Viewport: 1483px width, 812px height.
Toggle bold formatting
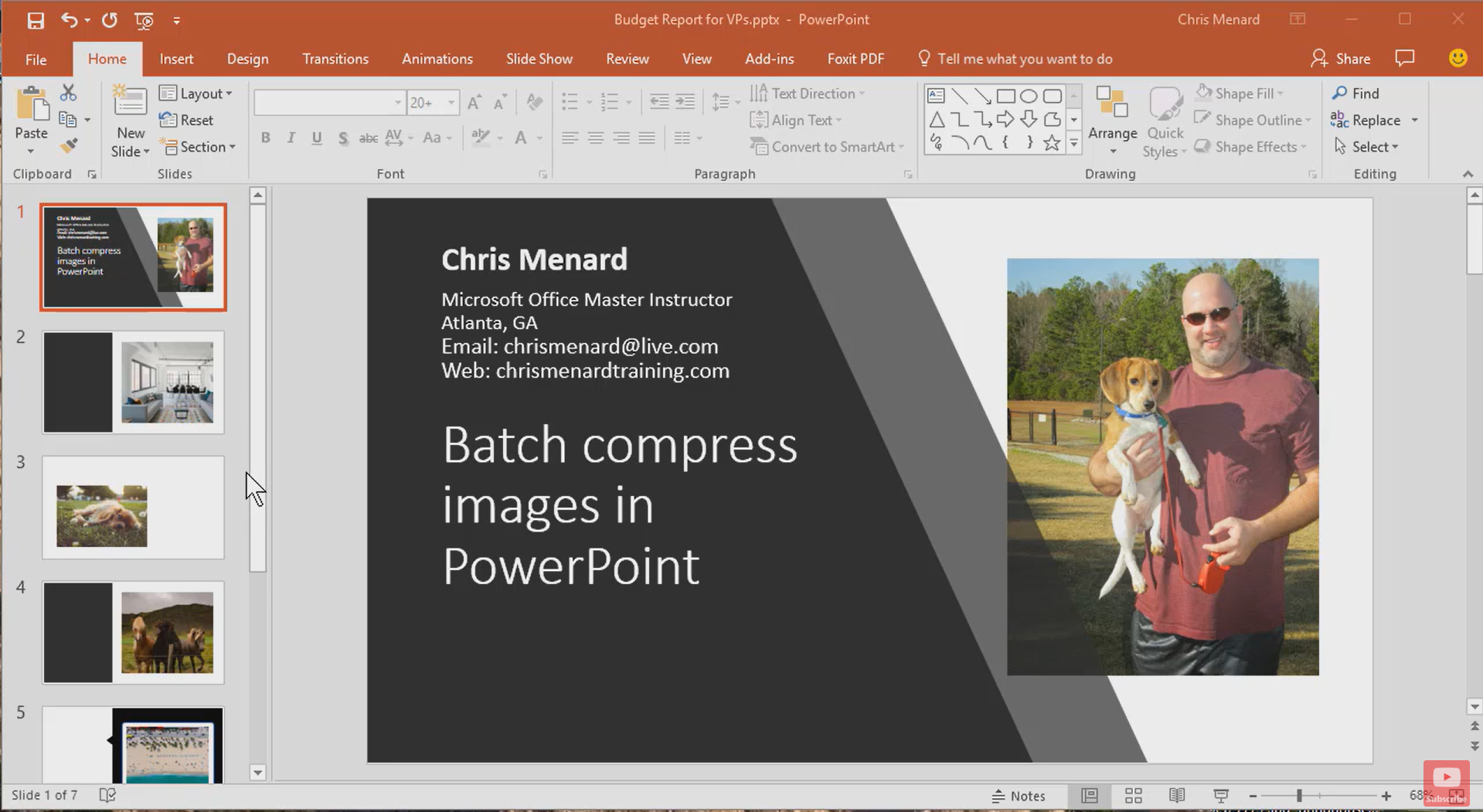265,138
